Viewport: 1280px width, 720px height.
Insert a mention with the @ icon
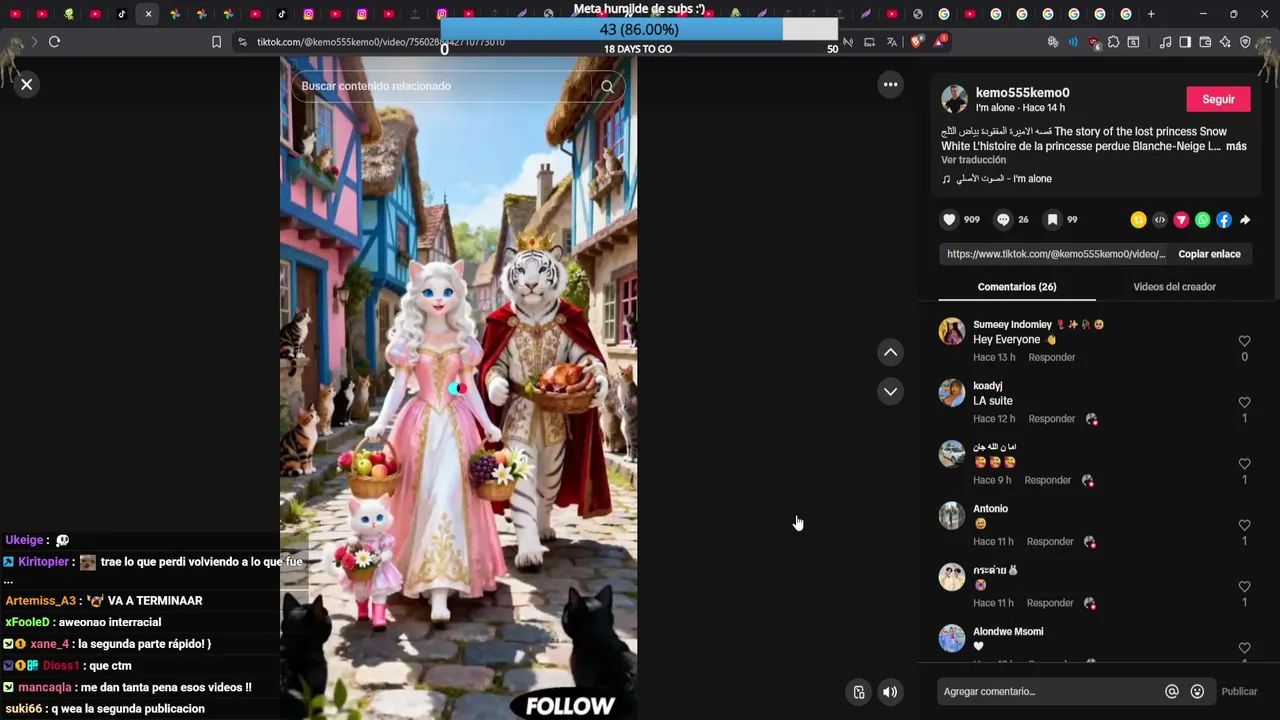1172,692
